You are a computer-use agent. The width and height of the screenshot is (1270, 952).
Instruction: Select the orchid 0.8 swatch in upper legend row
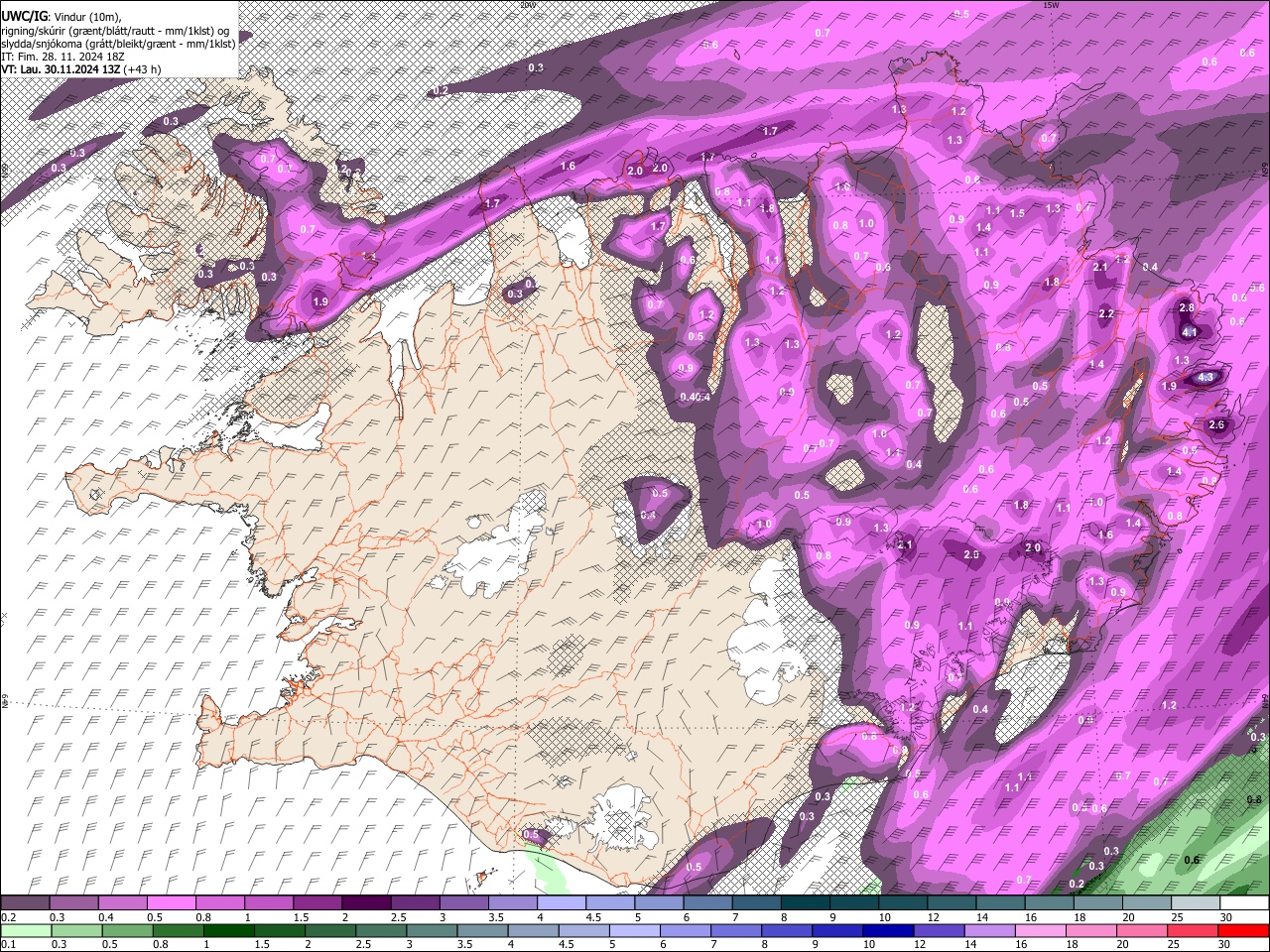[220, 903]
